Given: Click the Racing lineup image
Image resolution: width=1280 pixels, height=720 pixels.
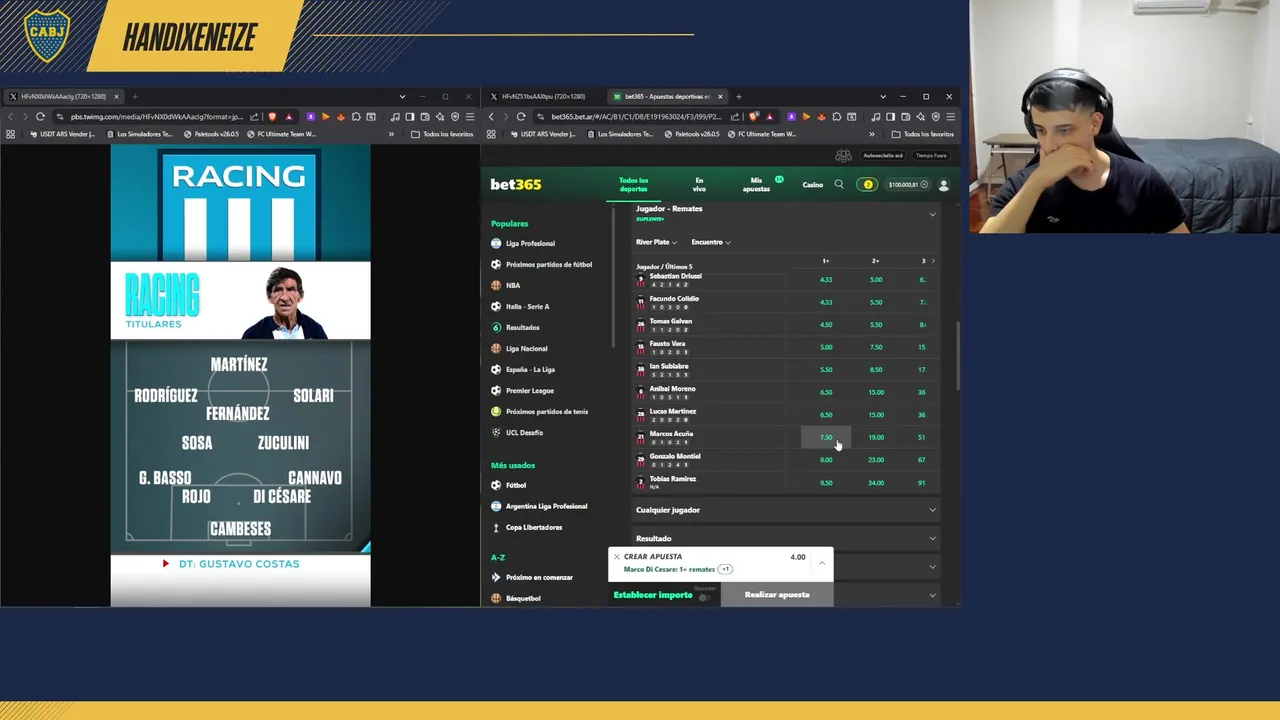Looking at the screenshot, I should click(x=240, y=375).
